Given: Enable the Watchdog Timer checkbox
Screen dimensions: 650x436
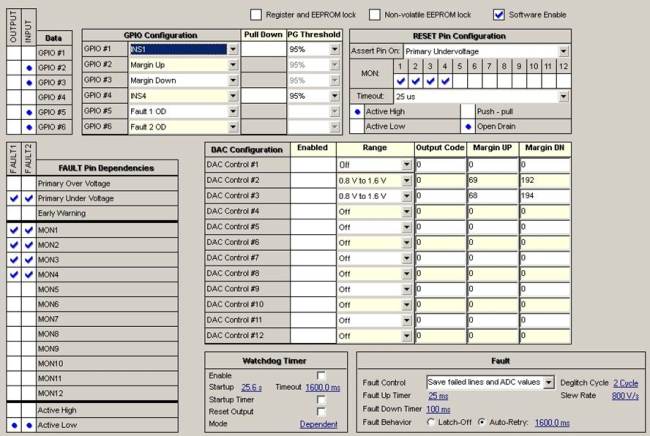Looking at the screenshot, I should tap(321, 374).
